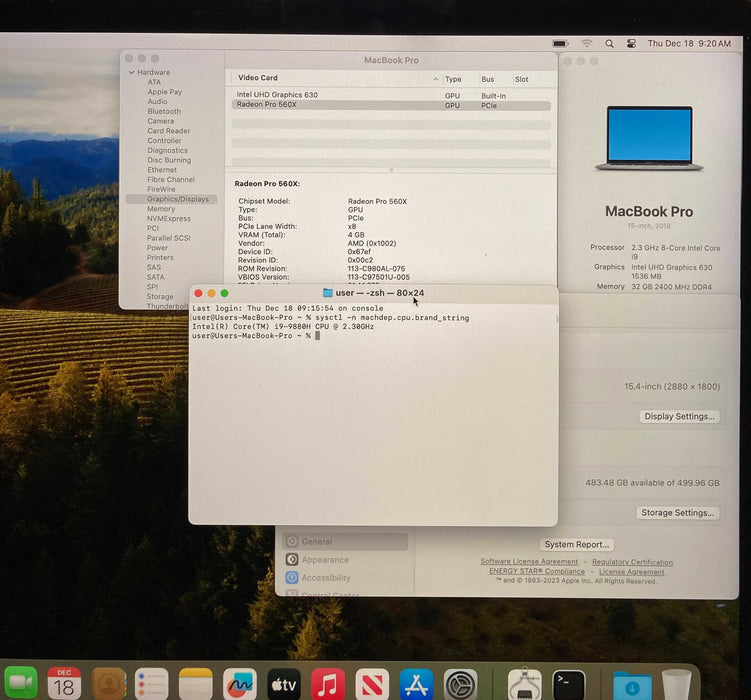Open System Settings icon in the Dock
Viewport: 751px width, 700px height.
click(460, 683)
